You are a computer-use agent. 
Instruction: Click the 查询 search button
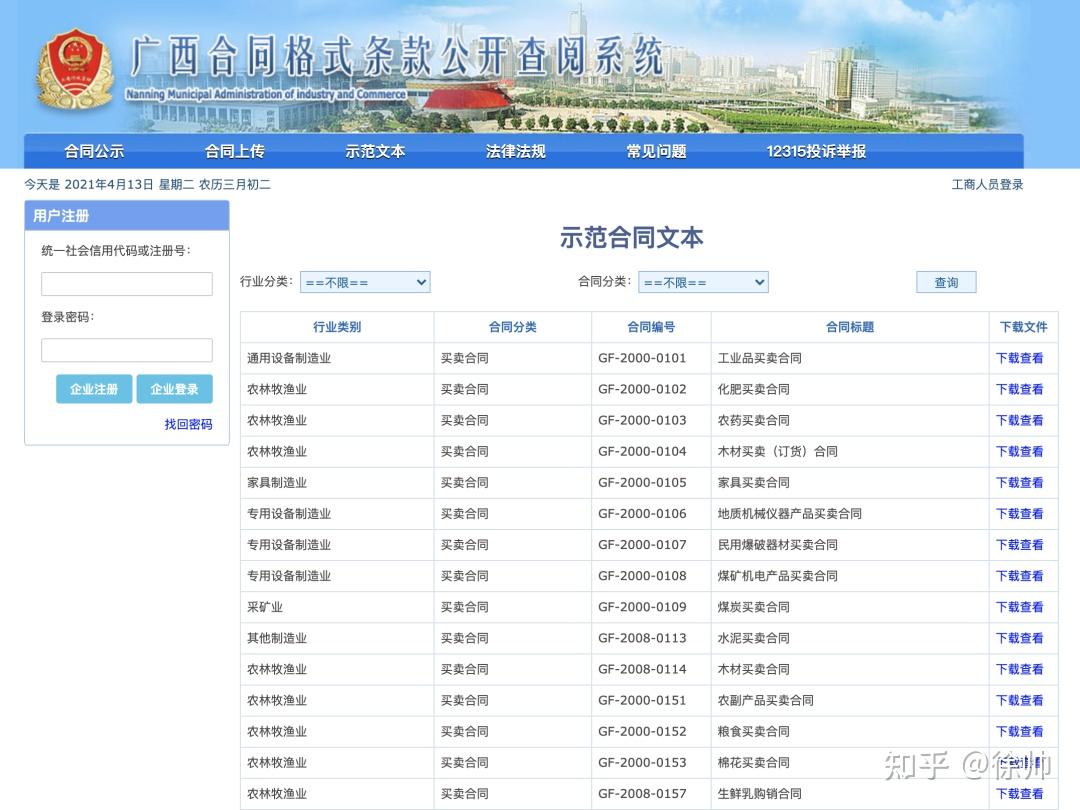coord(945,282)
